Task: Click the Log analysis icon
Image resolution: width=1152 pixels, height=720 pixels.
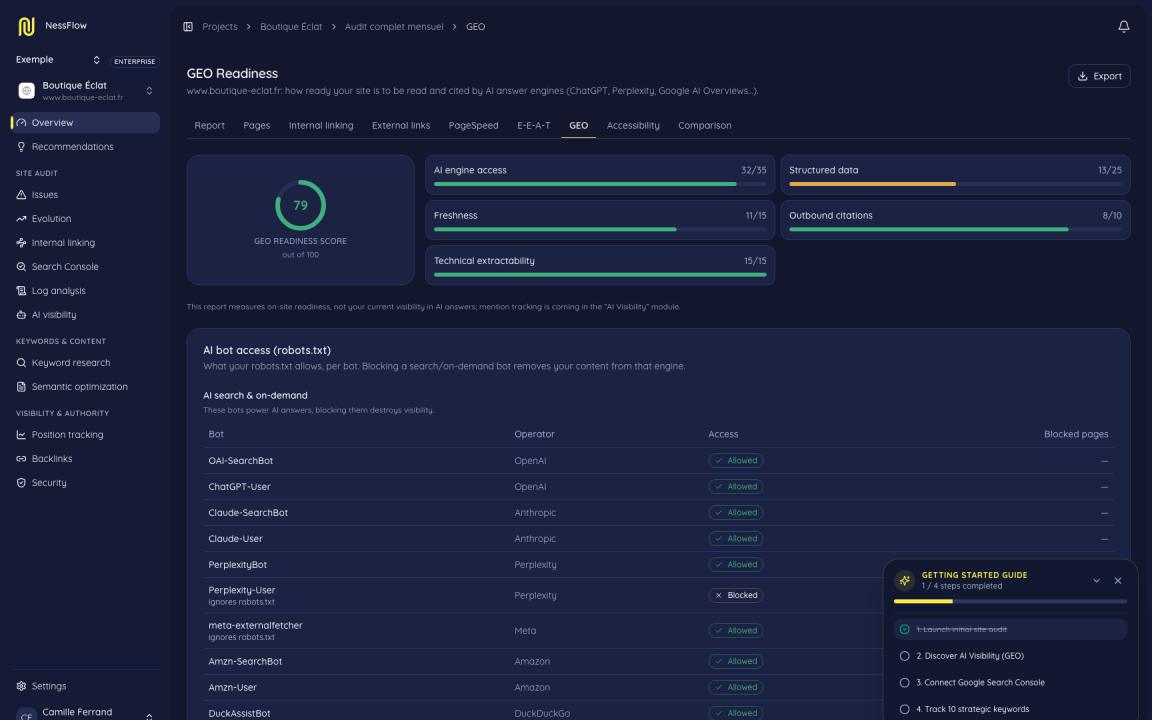Action: point(21,291)
